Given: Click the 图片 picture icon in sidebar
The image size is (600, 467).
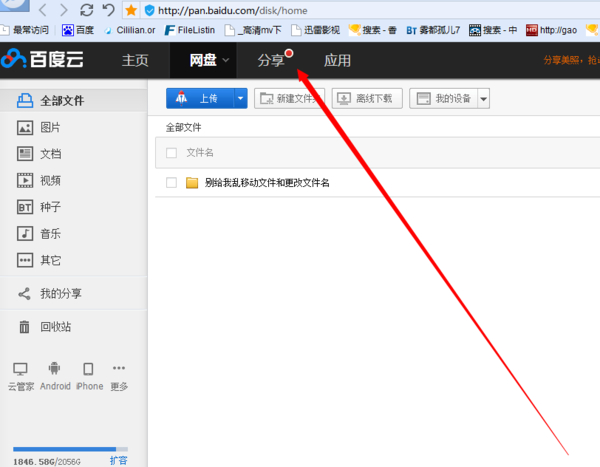Looking at the screenshot, I should click(x=25, y=127).
